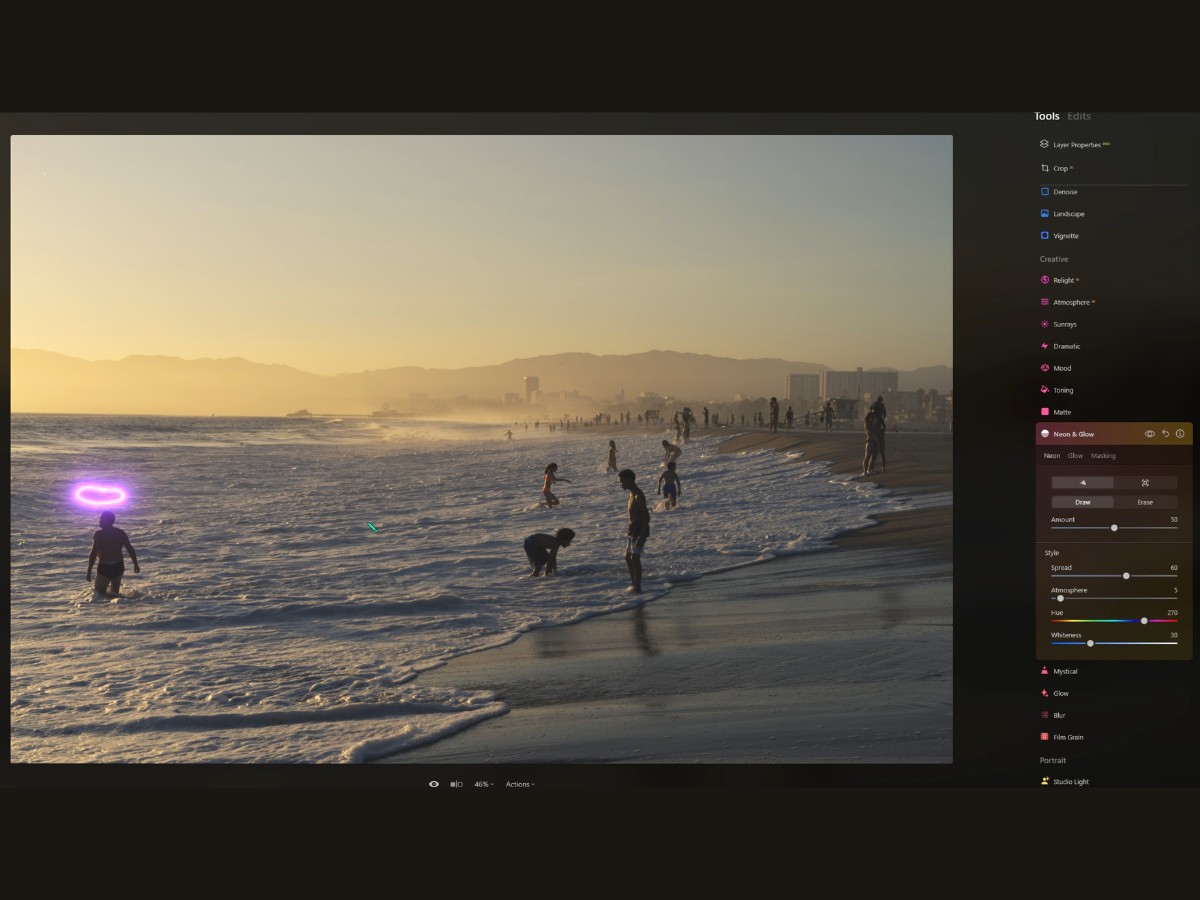Select the Erase mode

[x=1145, y=502]
